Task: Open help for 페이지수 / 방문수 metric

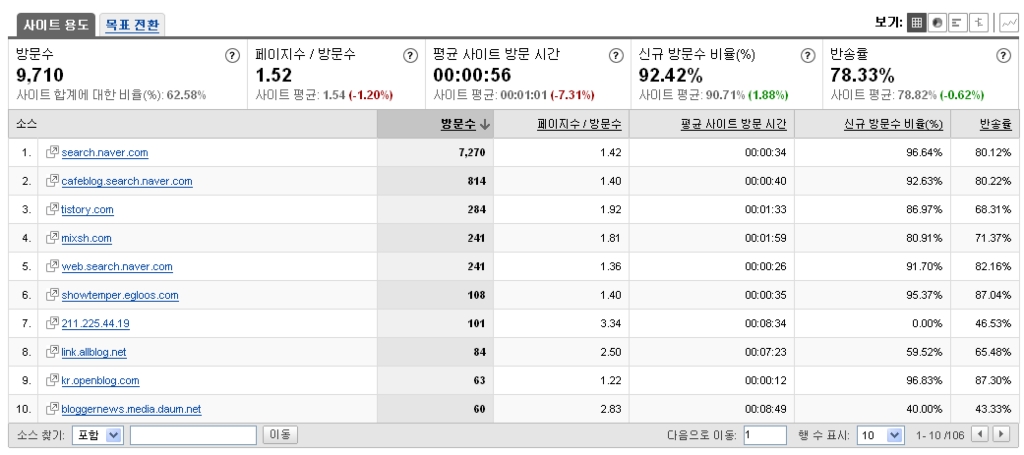Action: [410, 55]
